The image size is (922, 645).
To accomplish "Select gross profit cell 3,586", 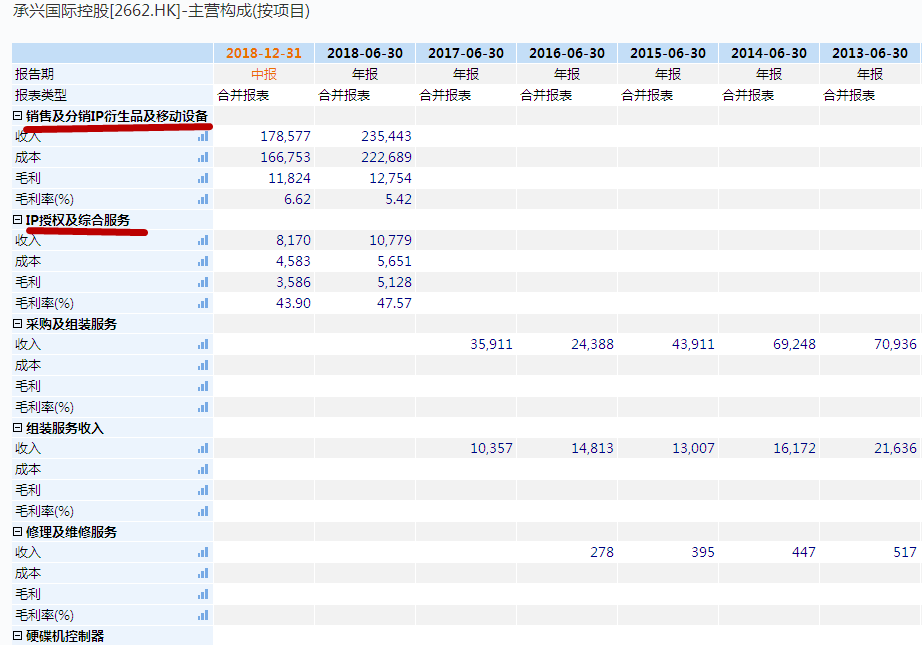I will [293, 282].
